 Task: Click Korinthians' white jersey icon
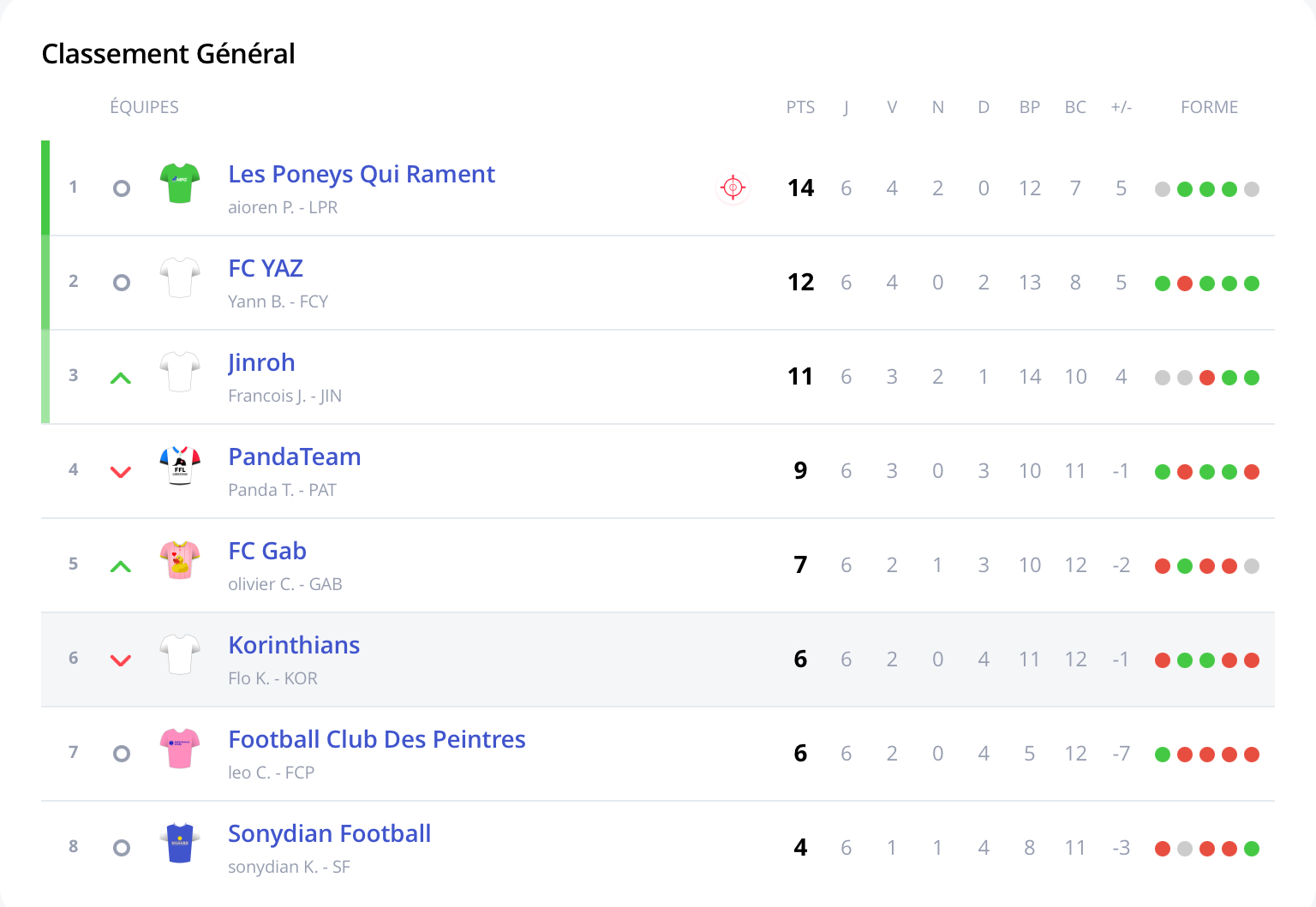[180, 654]
